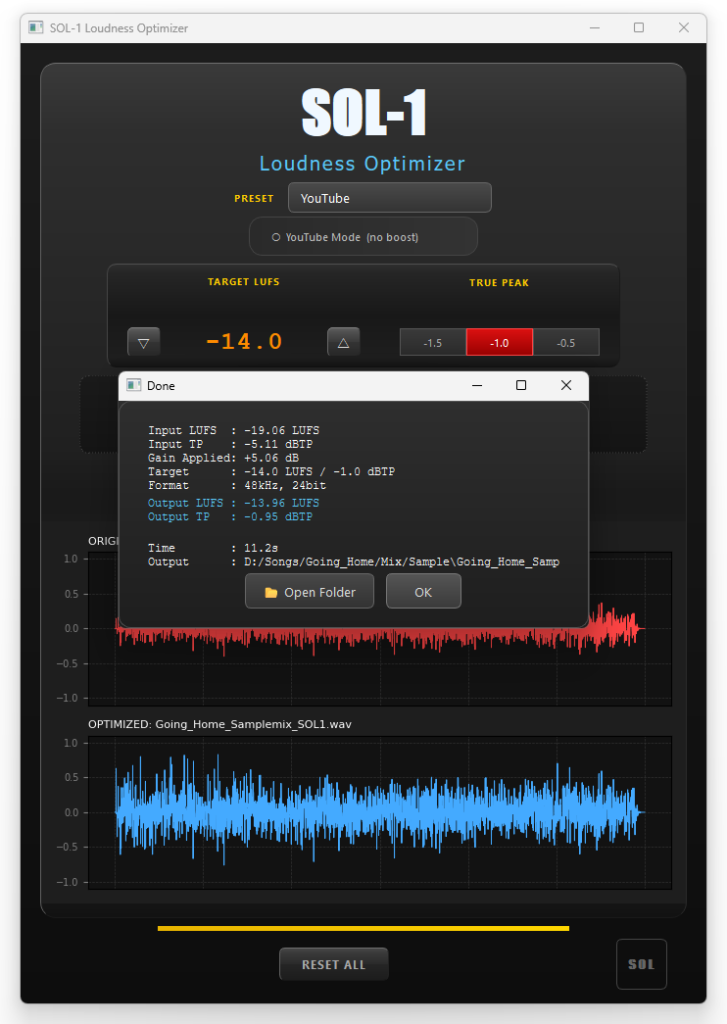Screen dimensions: 727x1024
Task: Click the -14.0 target LUFS value
Action: (244, 342)
